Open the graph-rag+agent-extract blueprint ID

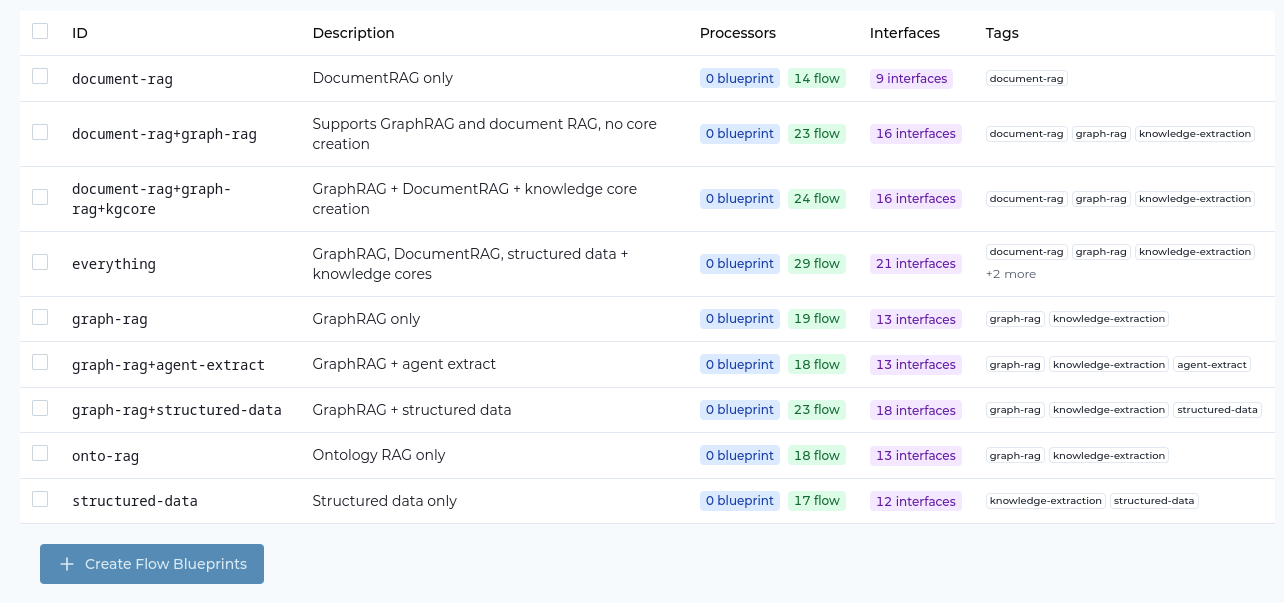point(168,365)
